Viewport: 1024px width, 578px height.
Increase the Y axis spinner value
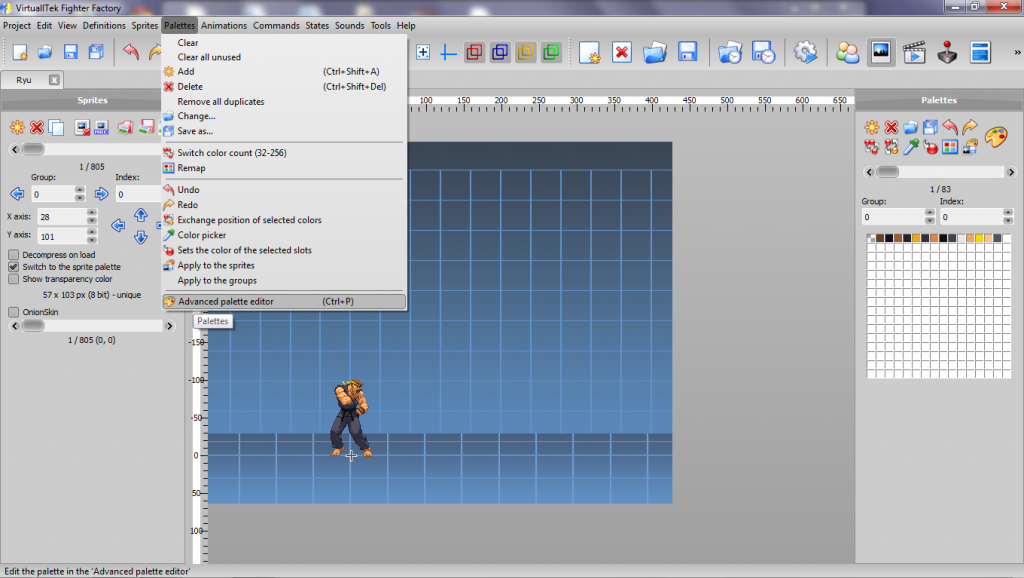92,232
